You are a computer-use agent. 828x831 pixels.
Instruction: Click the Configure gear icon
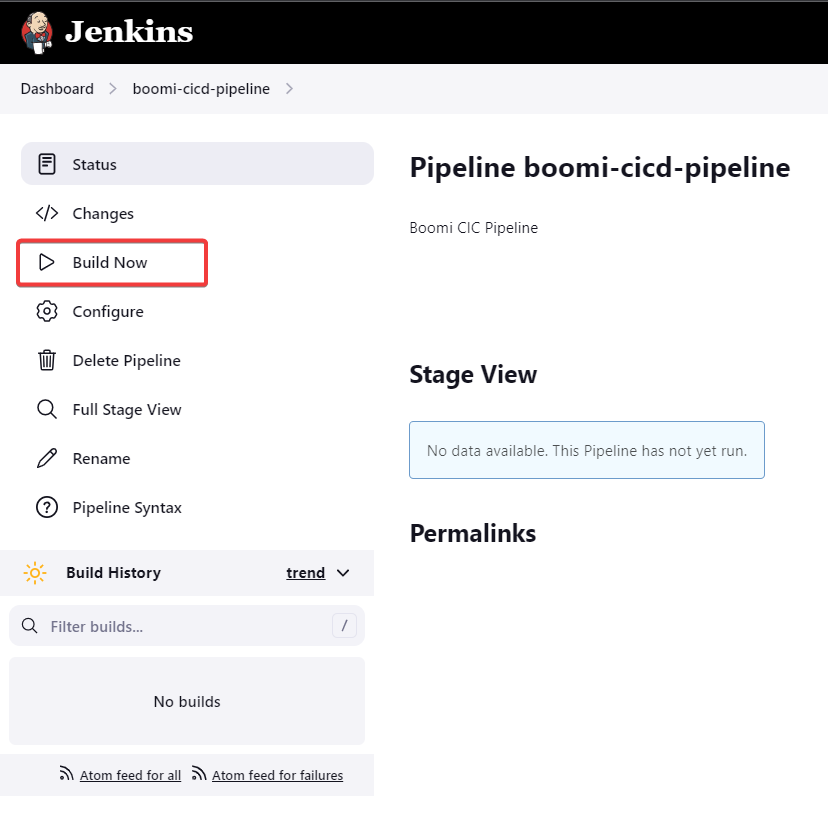point(47,311)
